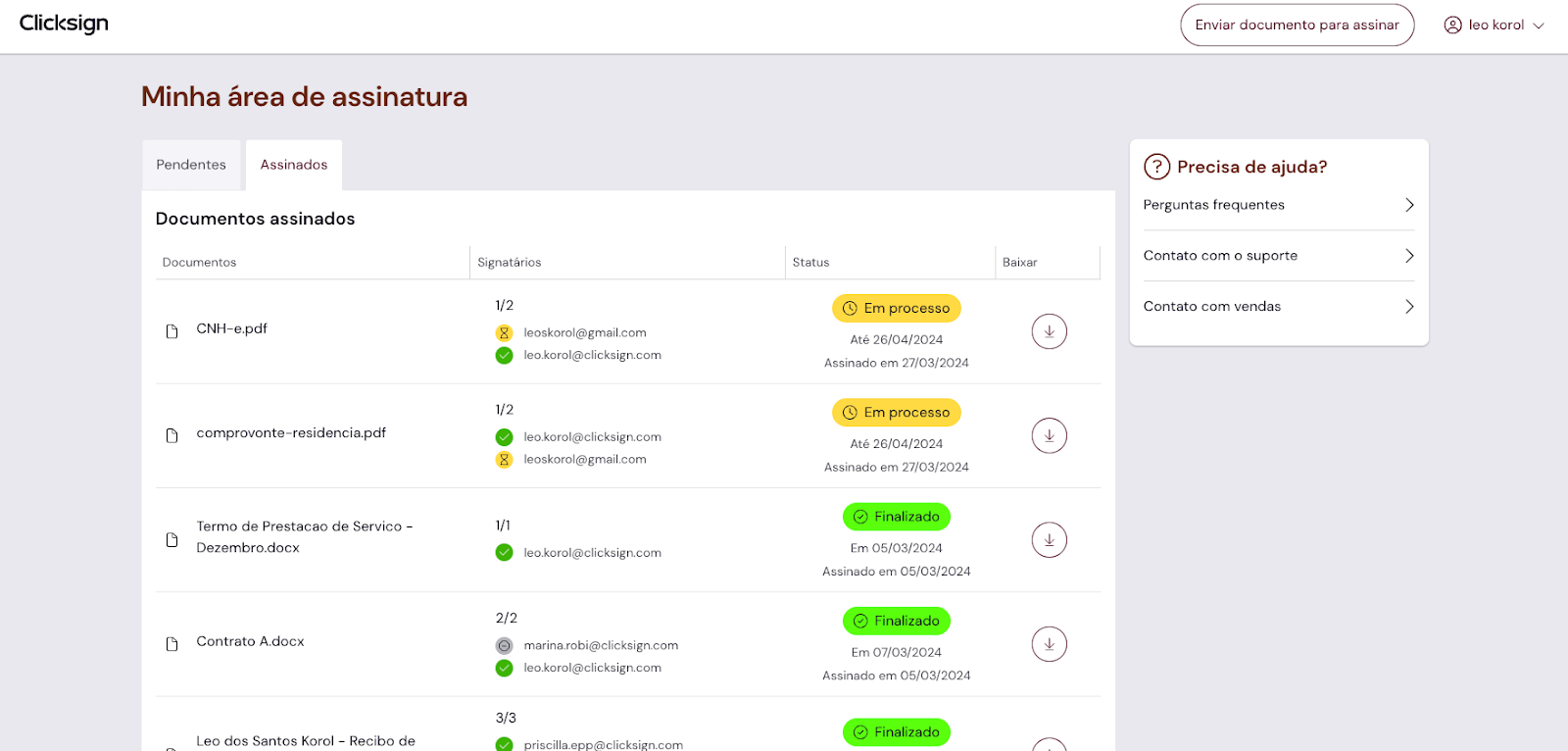Click file icon next to comprovonte-residencia.pdf
The image size is (1568, 751).
pyautogui.click(x=171, y=435)
